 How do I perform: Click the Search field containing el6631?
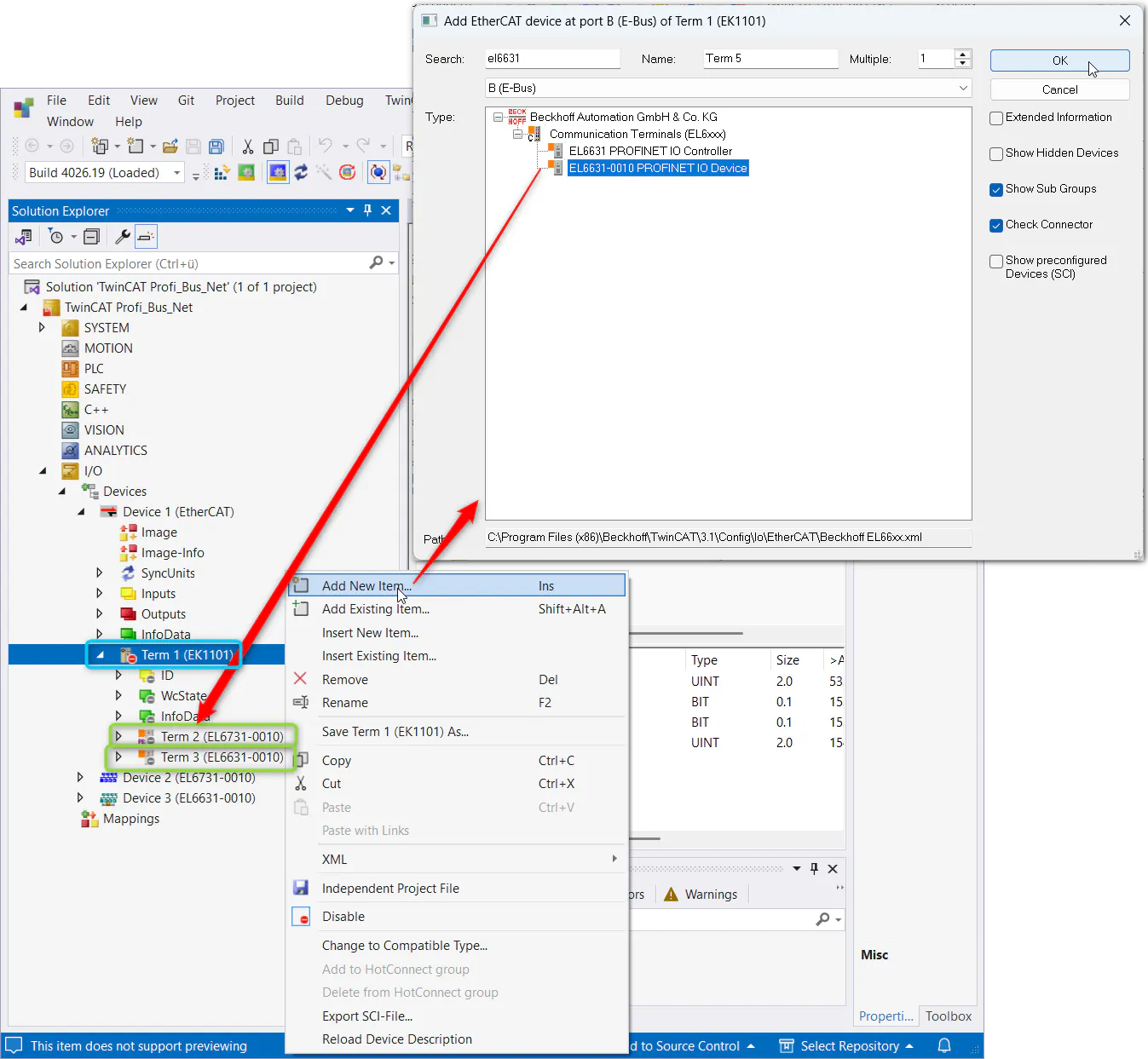pyautogui.click(x=551, y=59)
